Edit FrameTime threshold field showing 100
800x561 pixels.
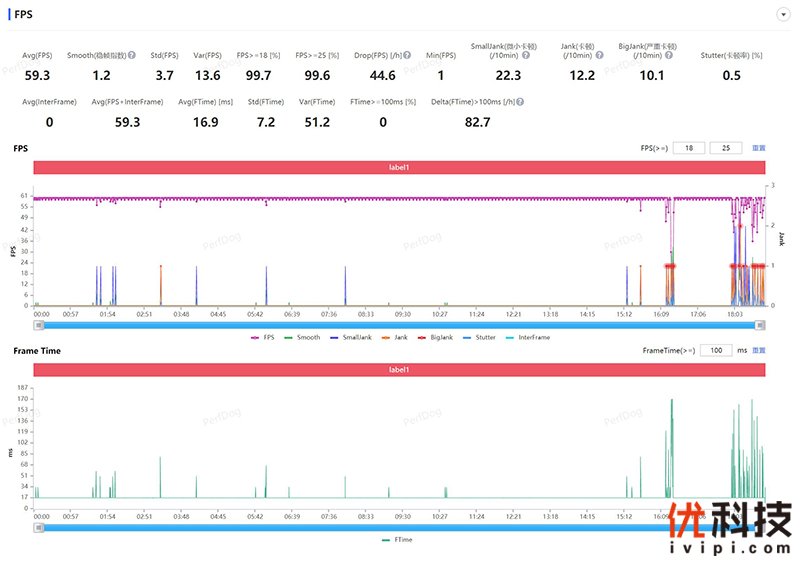click(716, 350)
